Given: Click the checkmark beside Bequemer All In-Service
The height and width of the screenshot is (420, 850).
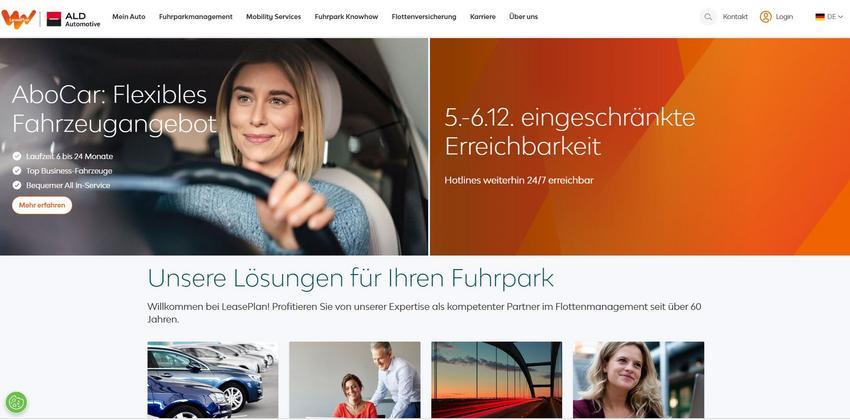Looking at the screenshot, I should pos(17,185).
